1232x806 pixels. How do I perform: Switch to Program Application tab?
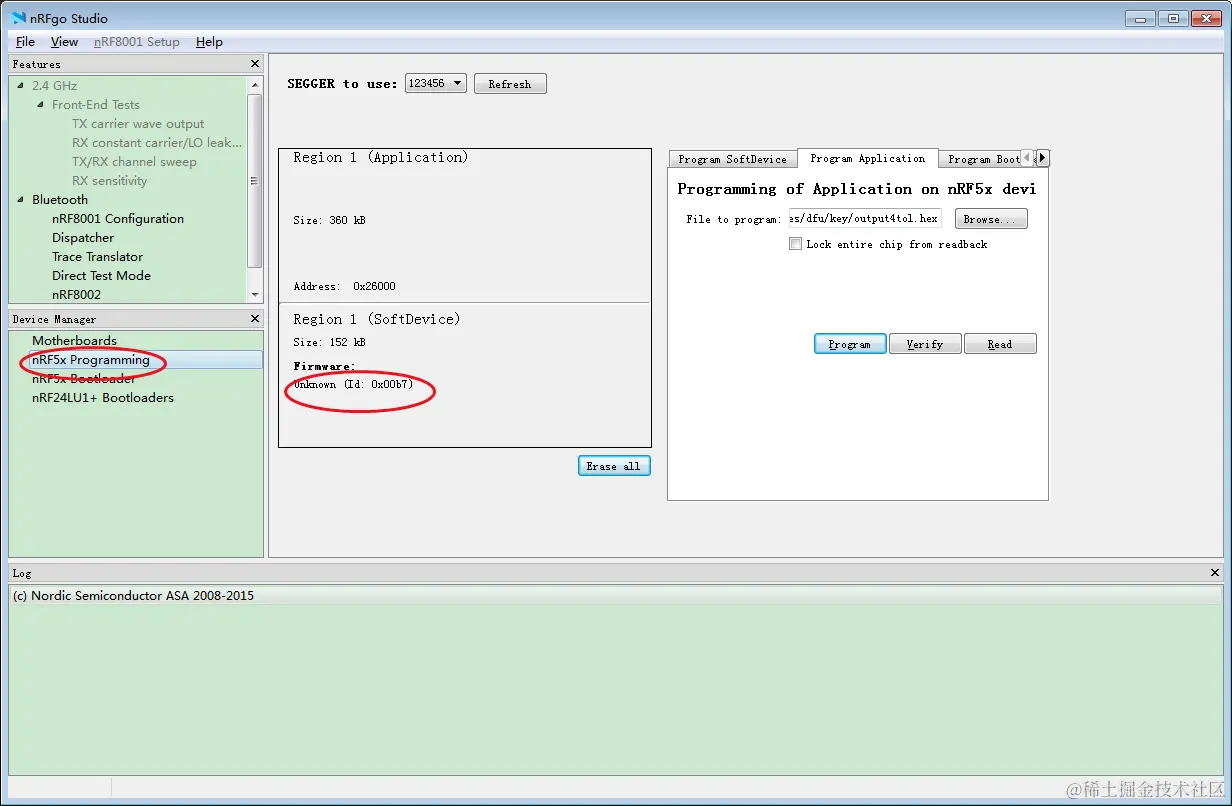point(867,158)
